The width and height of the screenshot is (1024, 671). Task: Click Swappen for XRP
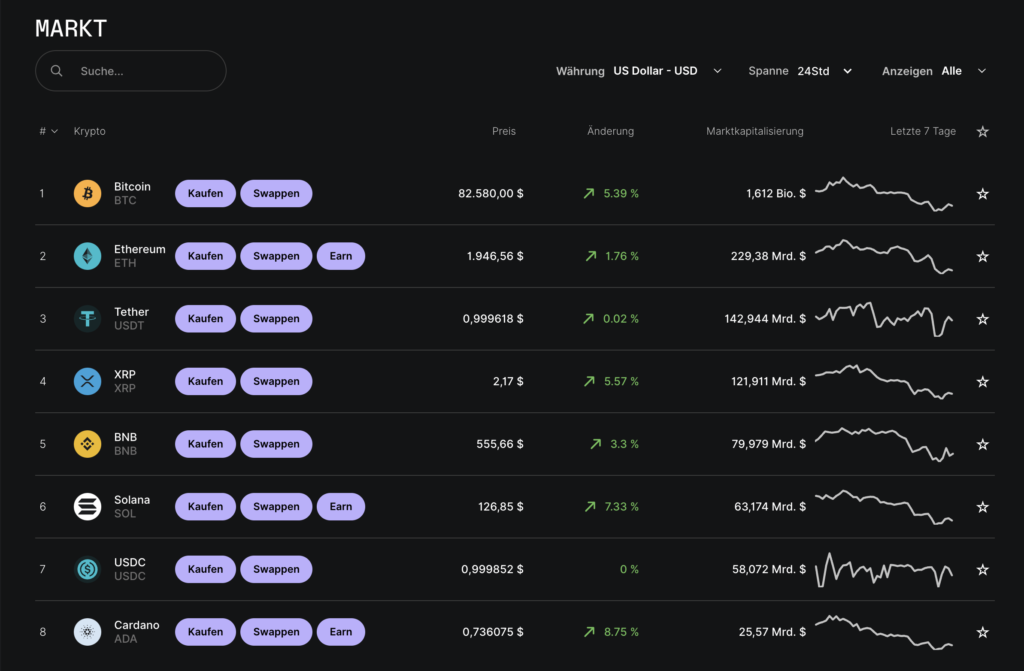click(276, 382)
